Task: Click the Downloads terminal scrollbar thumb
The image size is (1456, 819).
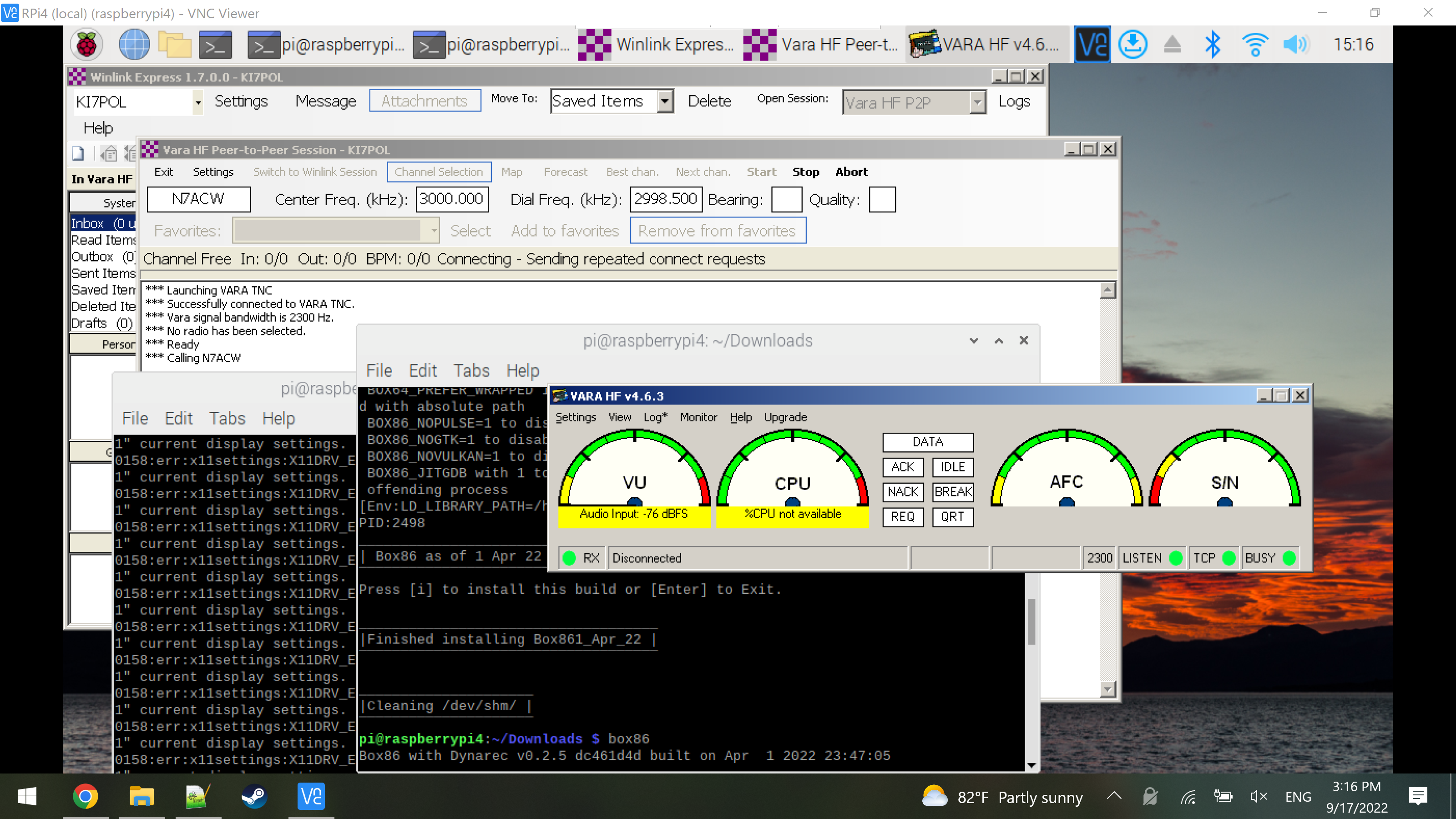Action: pos(1031,622)
